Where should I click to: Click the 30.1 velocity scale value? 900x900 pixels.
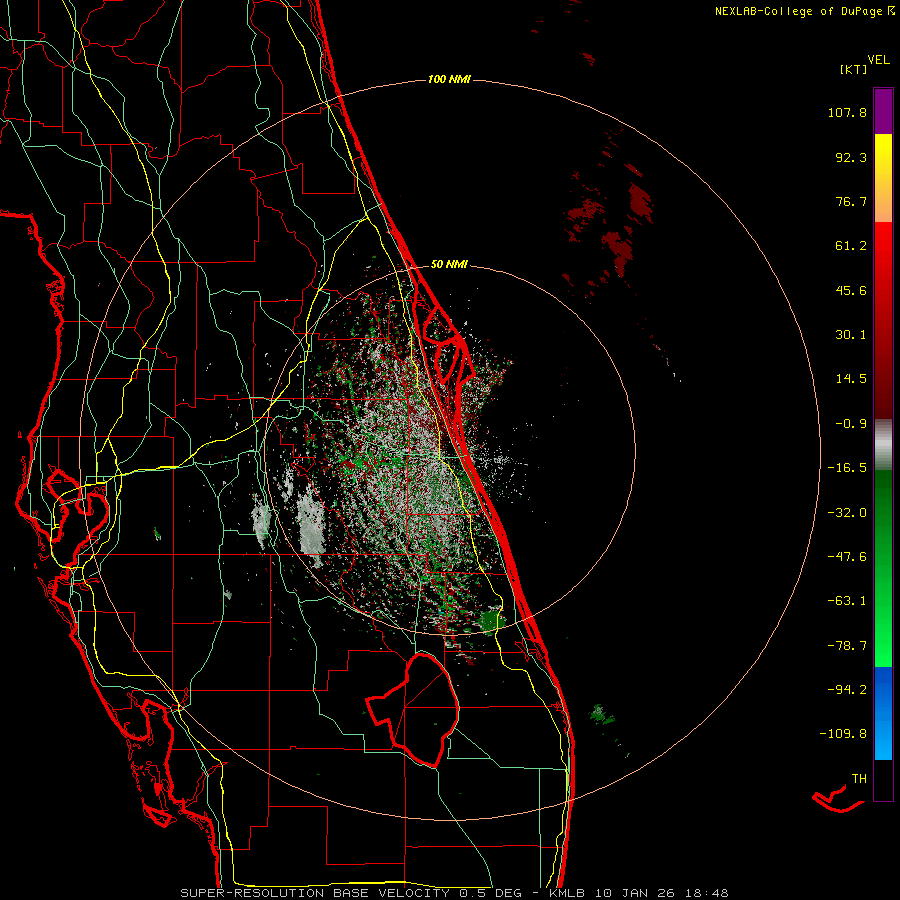[851, 335]
